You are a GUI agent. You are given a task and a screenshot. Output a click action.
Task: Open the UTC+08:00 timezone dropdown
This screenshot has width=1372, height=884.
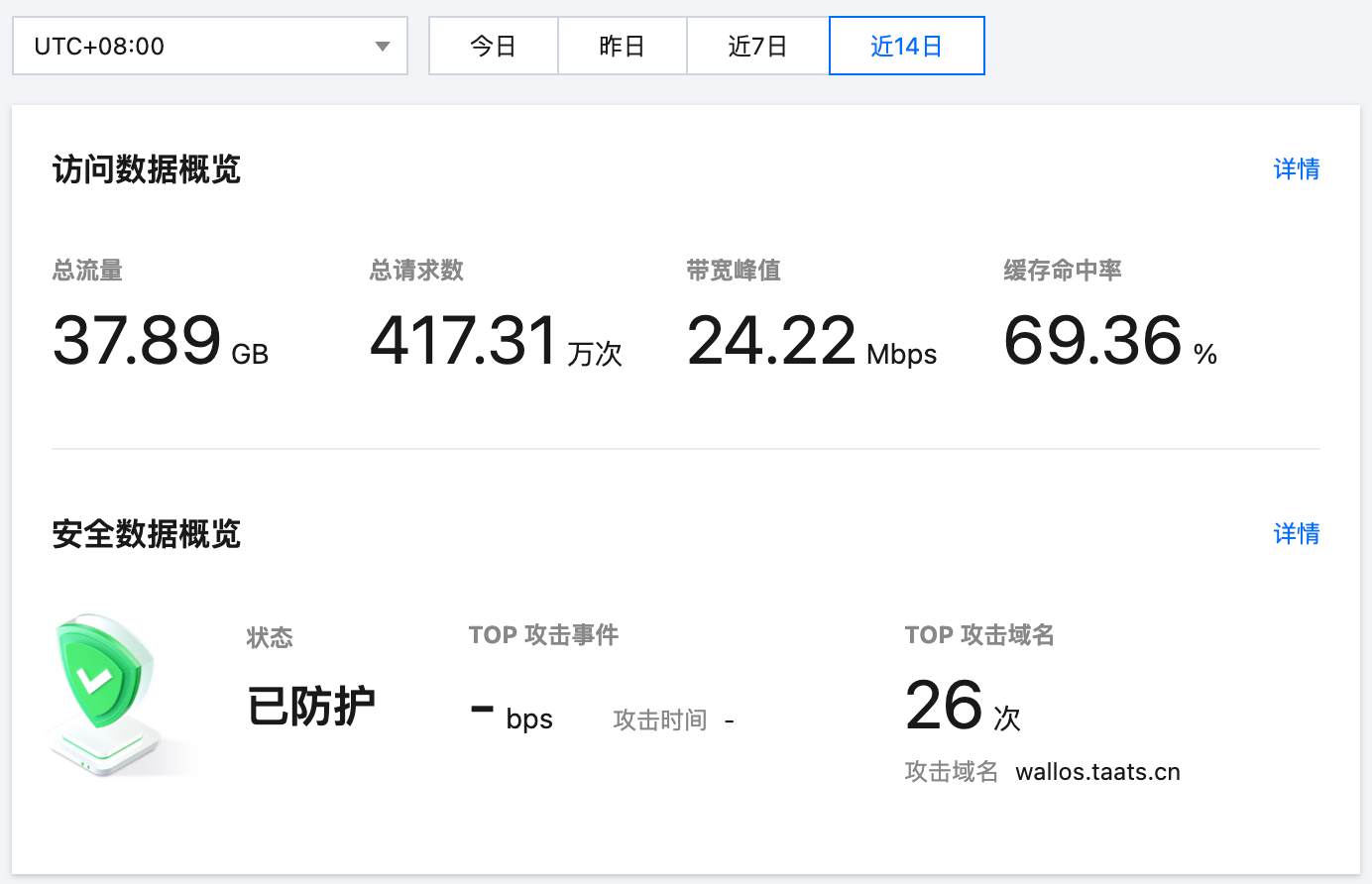[x=198, y=46]
